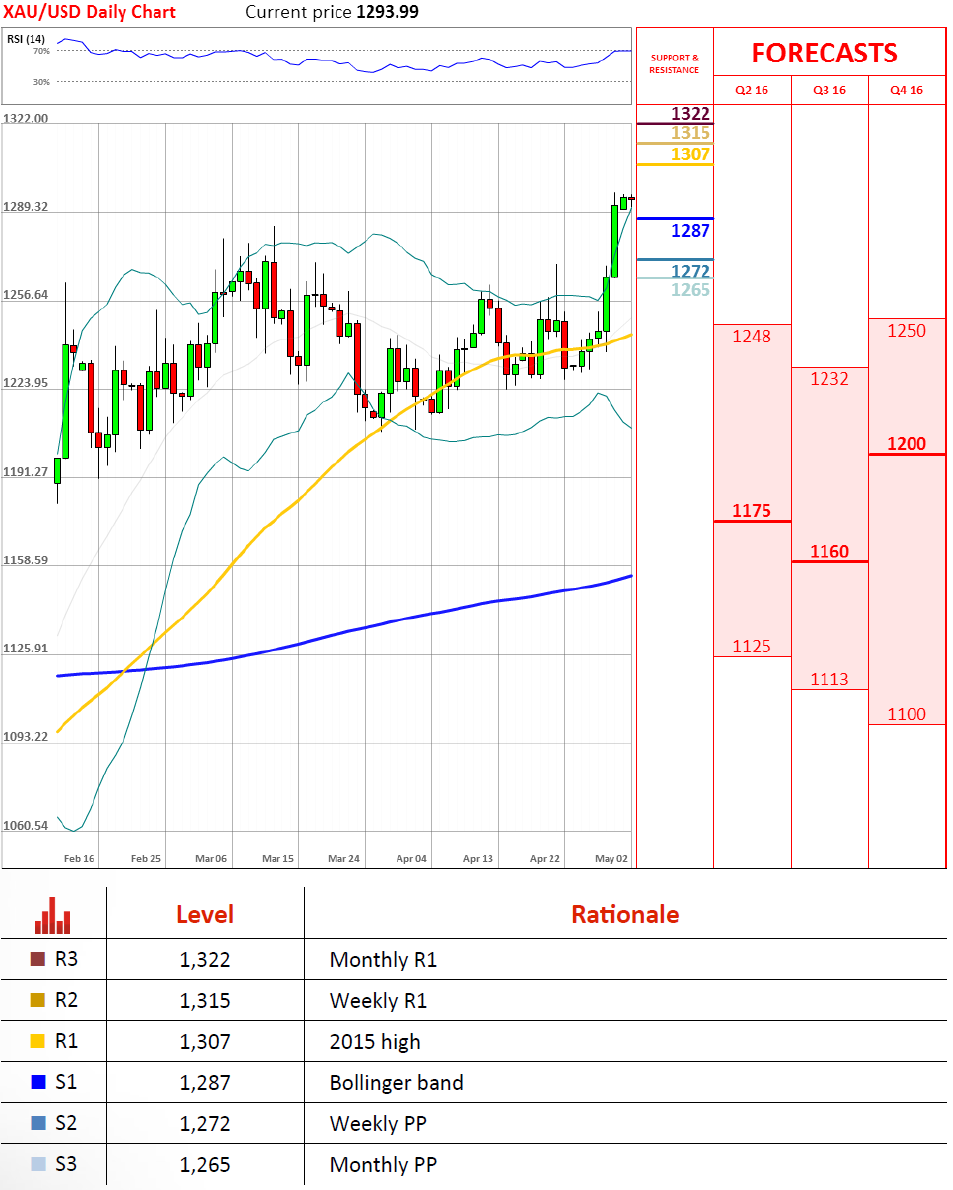Select the Bollinger band rationale cell
Image resolution: width=953 pixels, height=1190 pixels.
[x=396, y=1083]
